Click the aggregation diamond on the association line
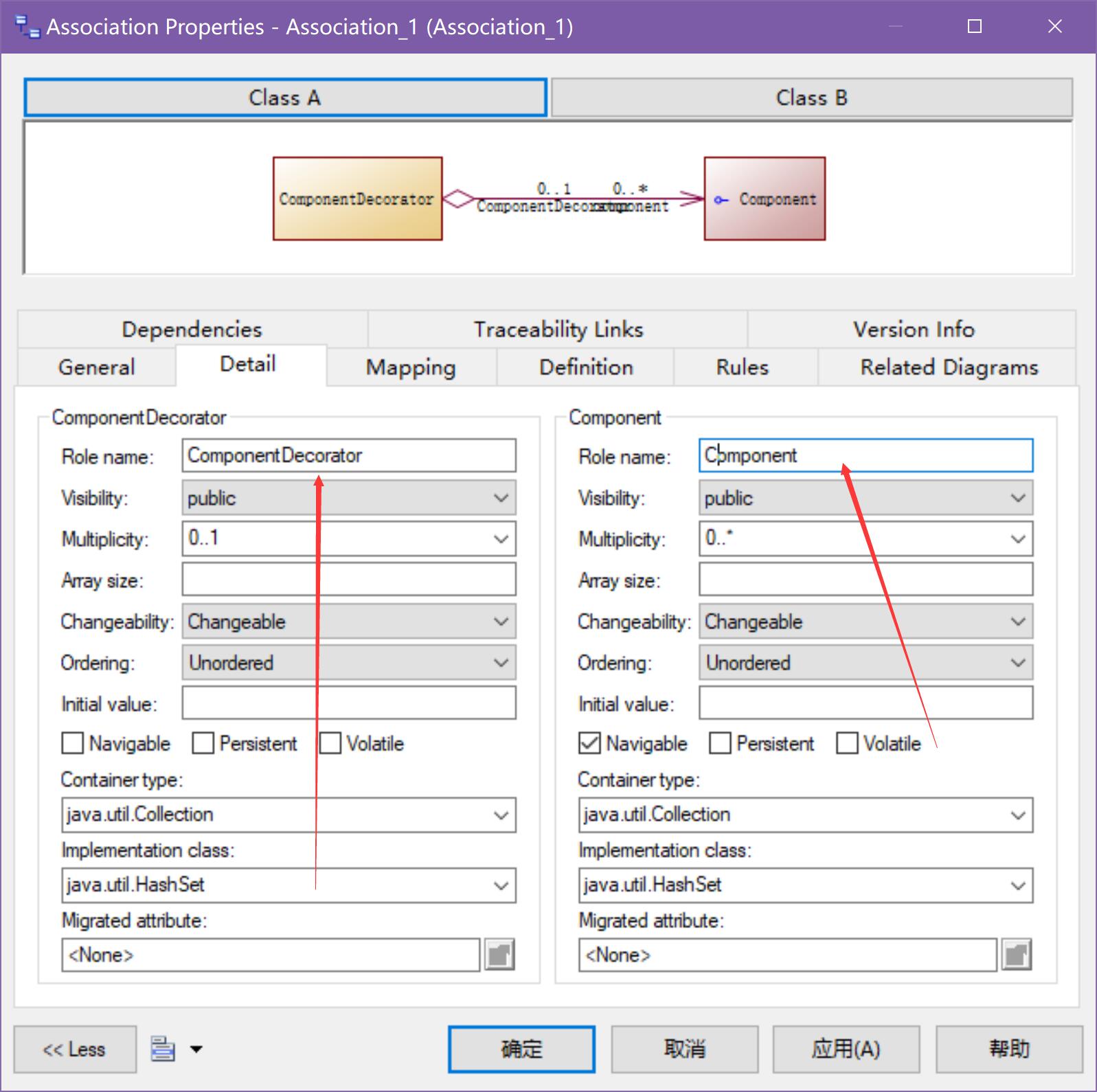The width and height of the screenshot is (1097, 1092). click(x=458, y=199)
